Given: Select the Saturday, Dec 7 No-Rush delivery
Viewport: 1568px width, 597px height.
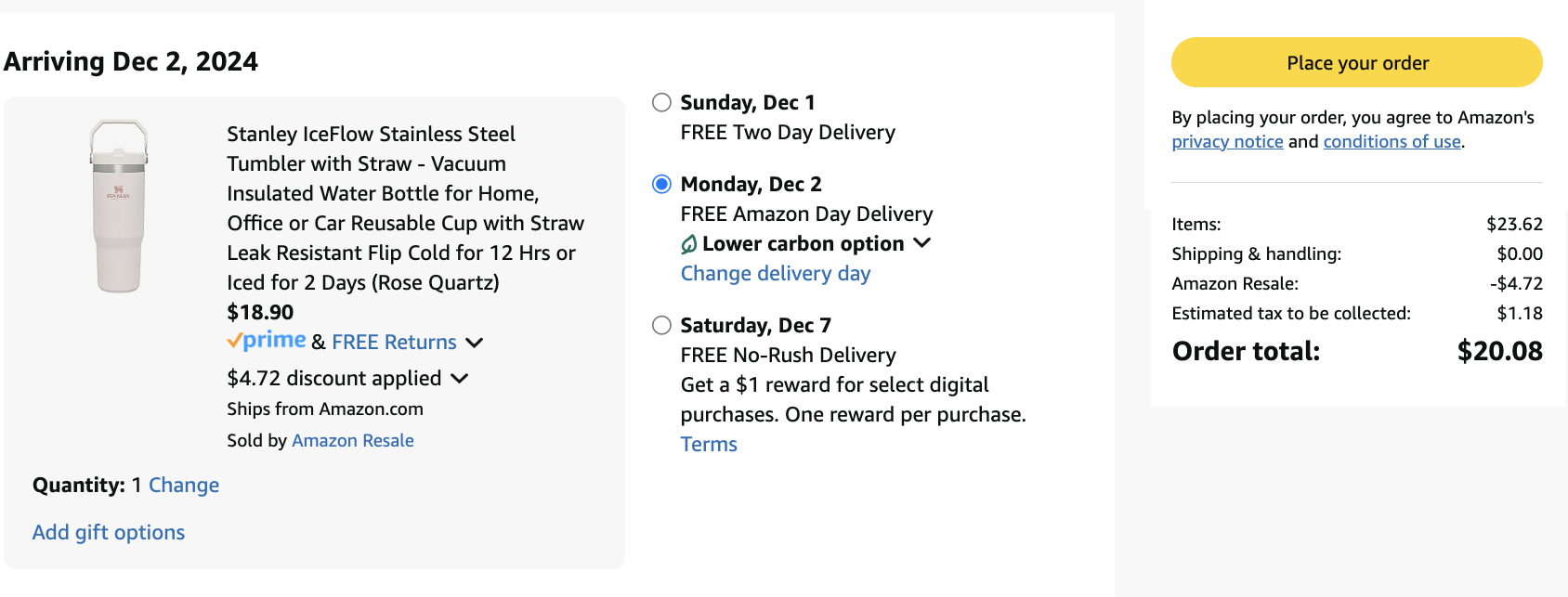Looking at the screenshot, I should 660,326.
